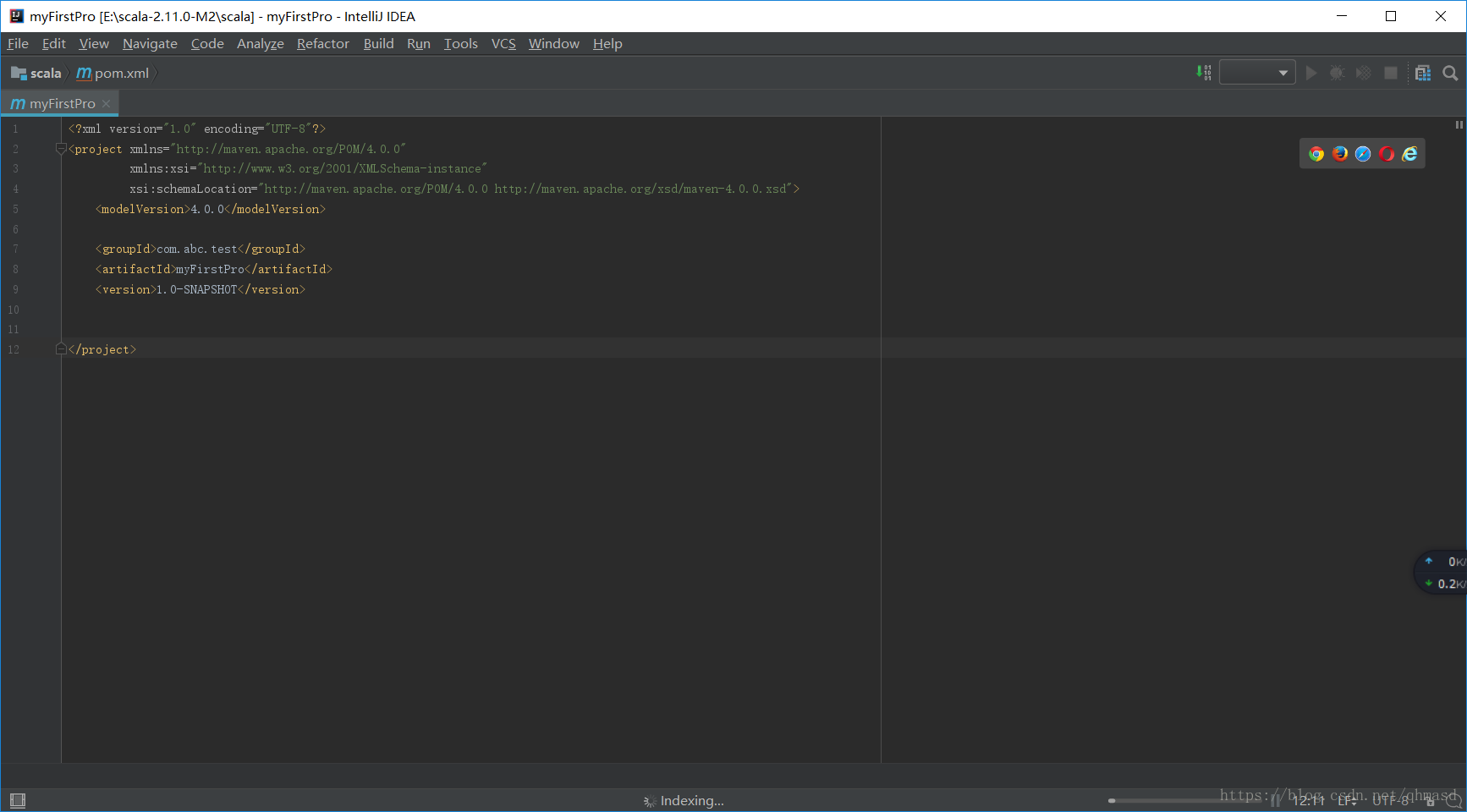Viewport: 1467px width, 812px height.
Task: Select the myFirstPro editor tab
Action: click(62, 104)
